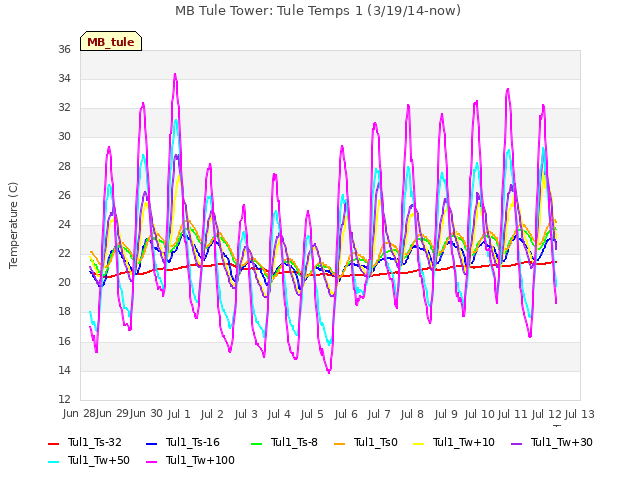The height and width of the screenshot is (480, 640).
Task: Click the red Tul1_Ts-32 legend swatch
Action: click(53, 443)
